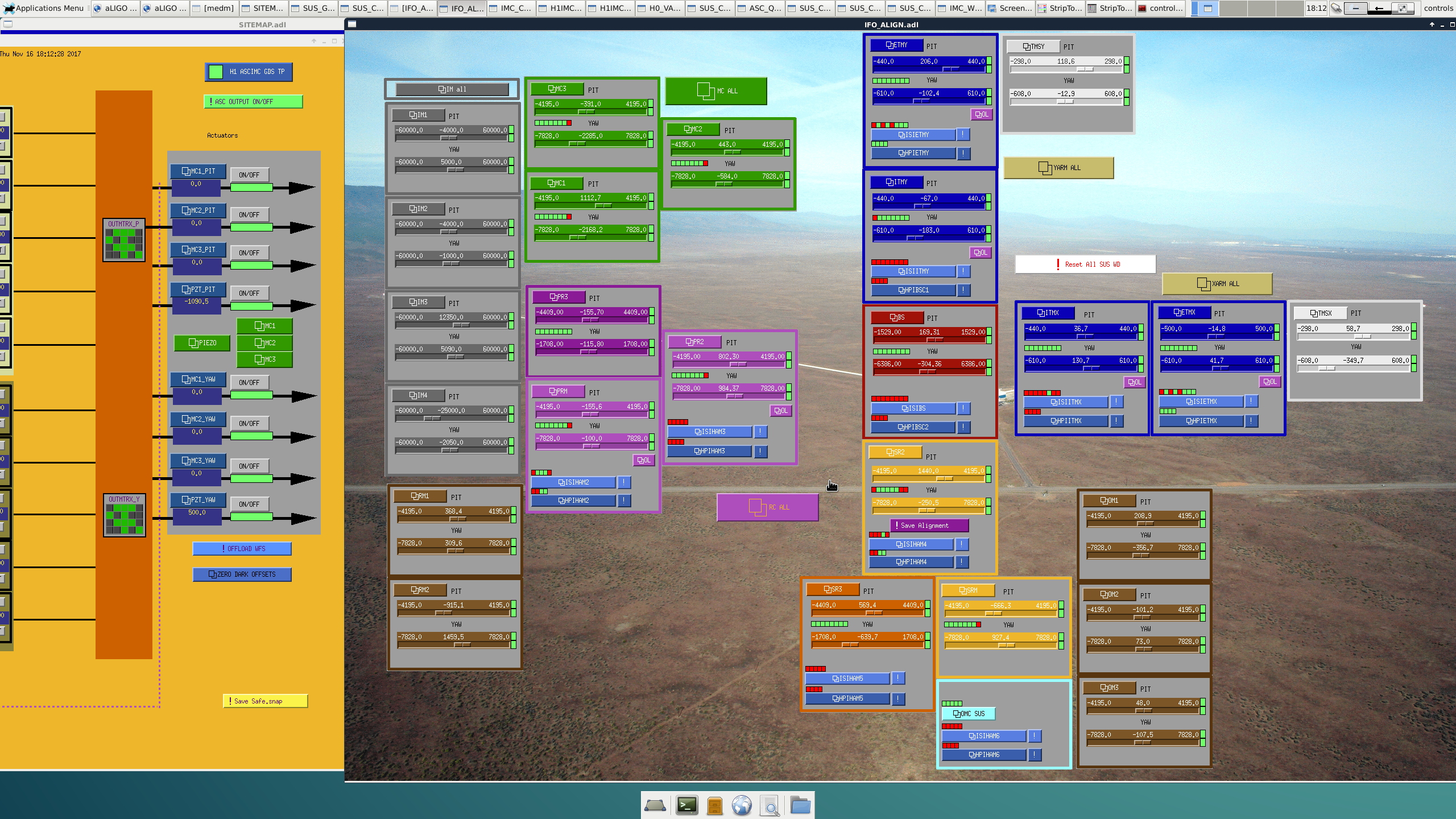Open the OUTMTRX_Y matrix block
The image size is (1456, 819).
125,515
